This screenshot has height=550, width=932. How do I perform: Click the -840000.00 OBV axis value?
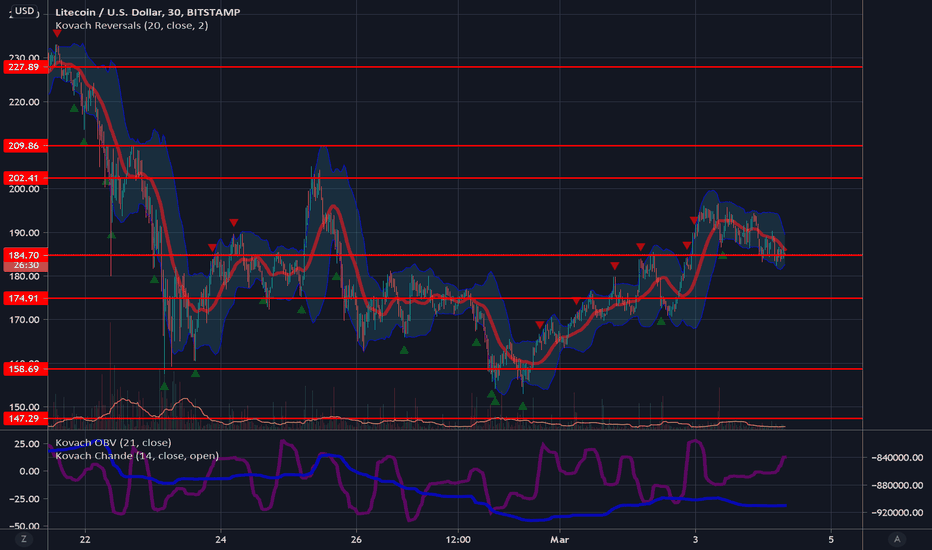[897, 457]
